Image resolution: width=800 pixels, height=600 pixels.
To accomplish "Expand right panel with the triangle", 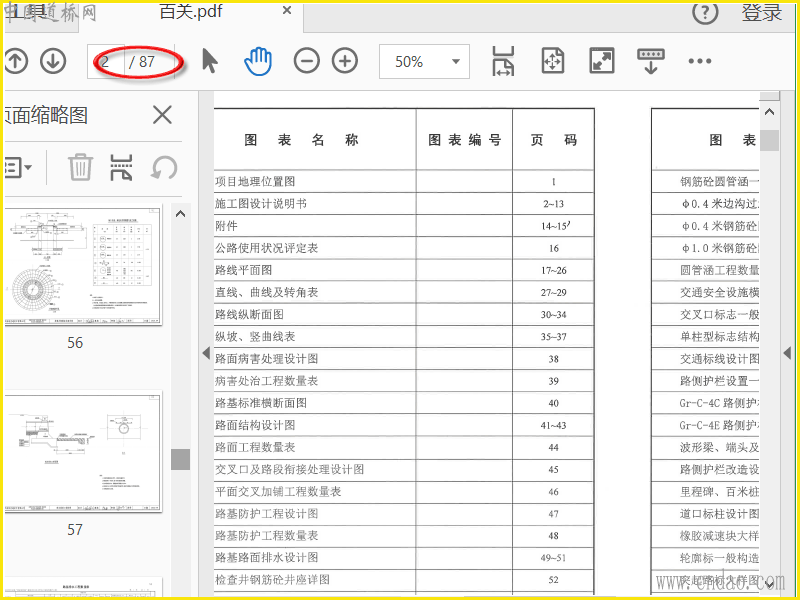I will coord(787,353).
